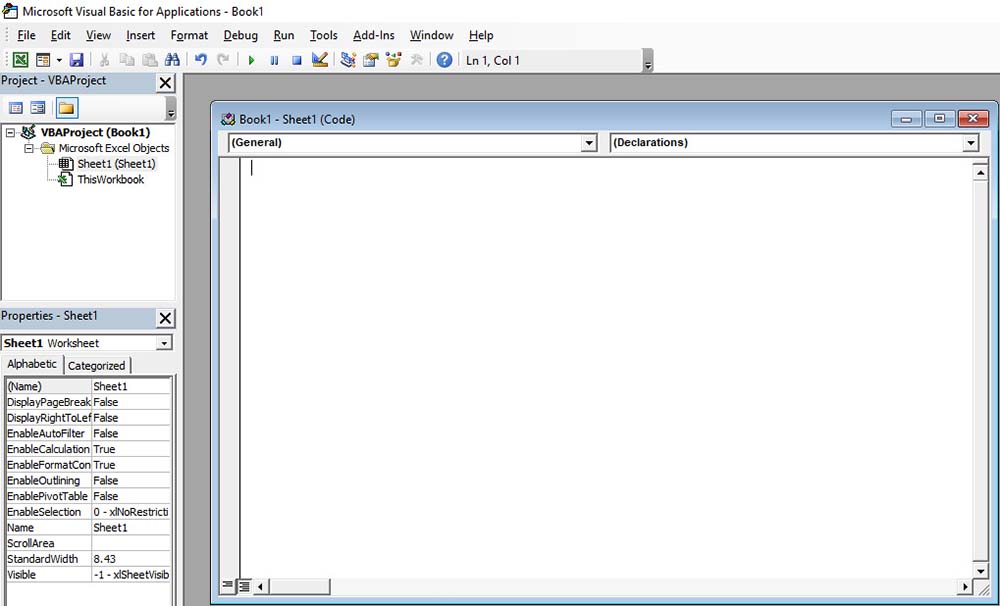This screenshot has height=606, width=1000.
Task: Switch to the Alphabetic properties tab
Action: pyautogui.click(x=32, y=364)
